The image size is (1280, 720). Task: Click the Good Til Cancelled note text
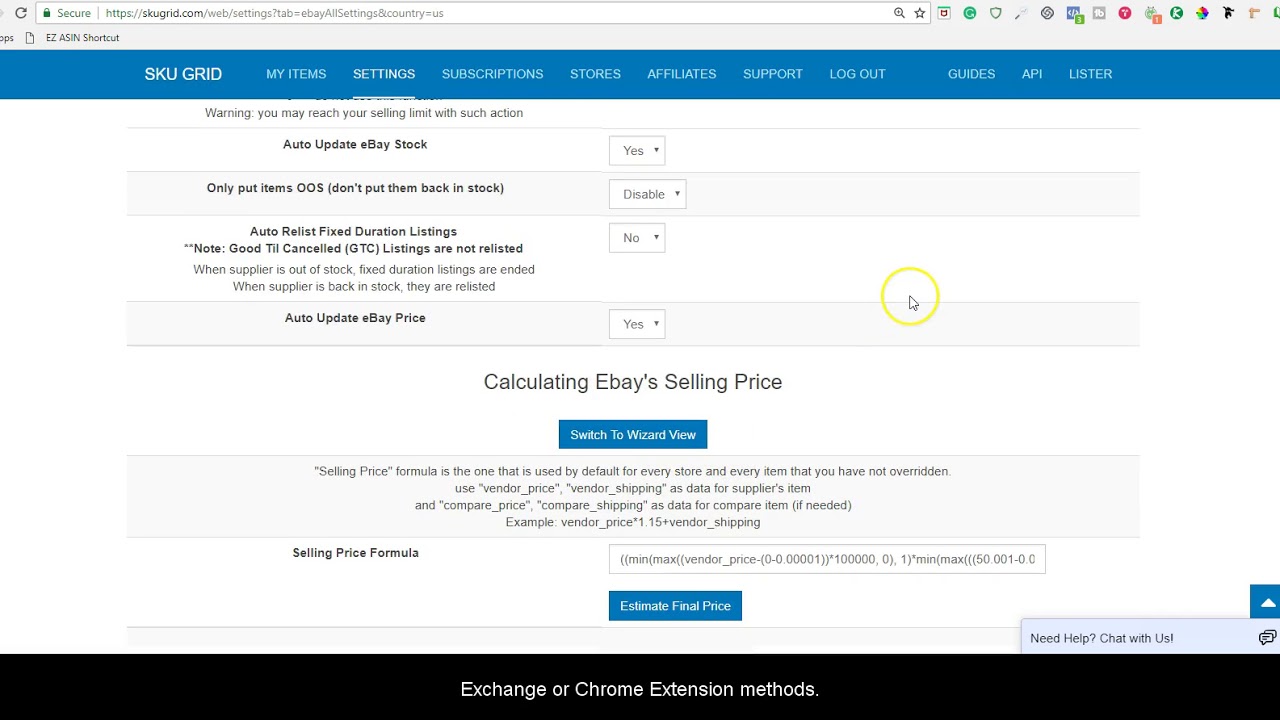coord(353,248)
